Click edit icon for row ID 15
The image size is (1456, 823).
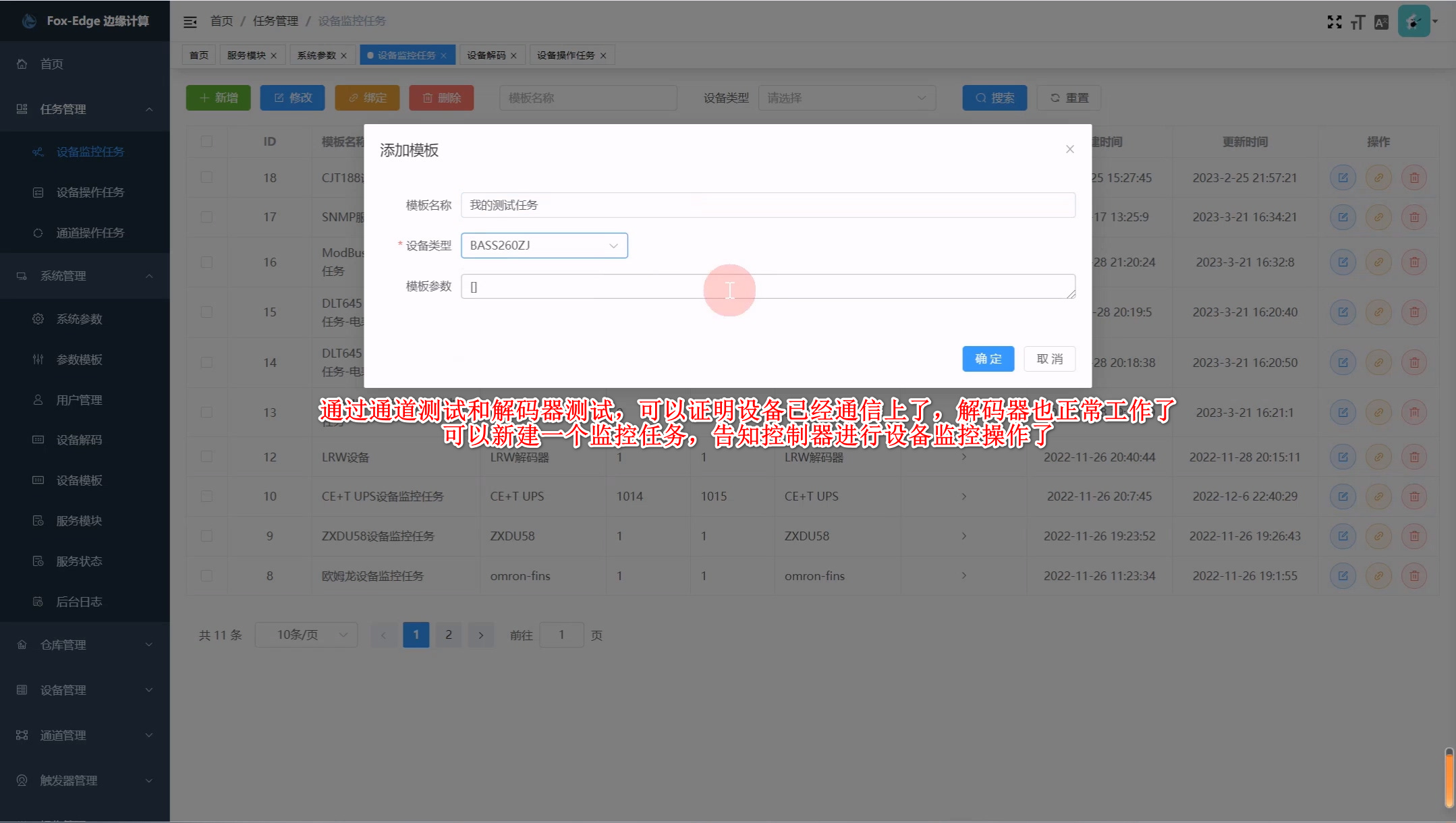click(x=1343, y=312)
